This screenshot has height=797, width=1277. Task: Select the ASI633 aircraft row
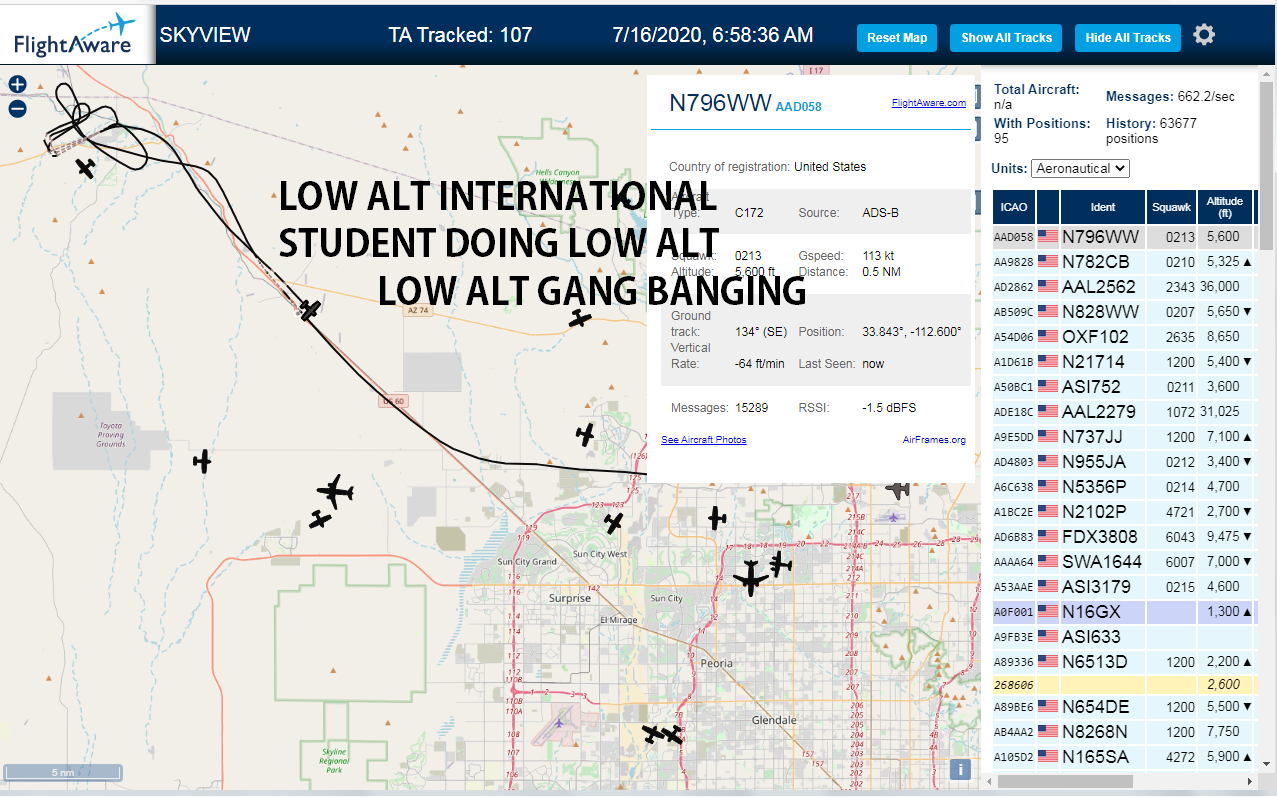[x=1124, y=637]
